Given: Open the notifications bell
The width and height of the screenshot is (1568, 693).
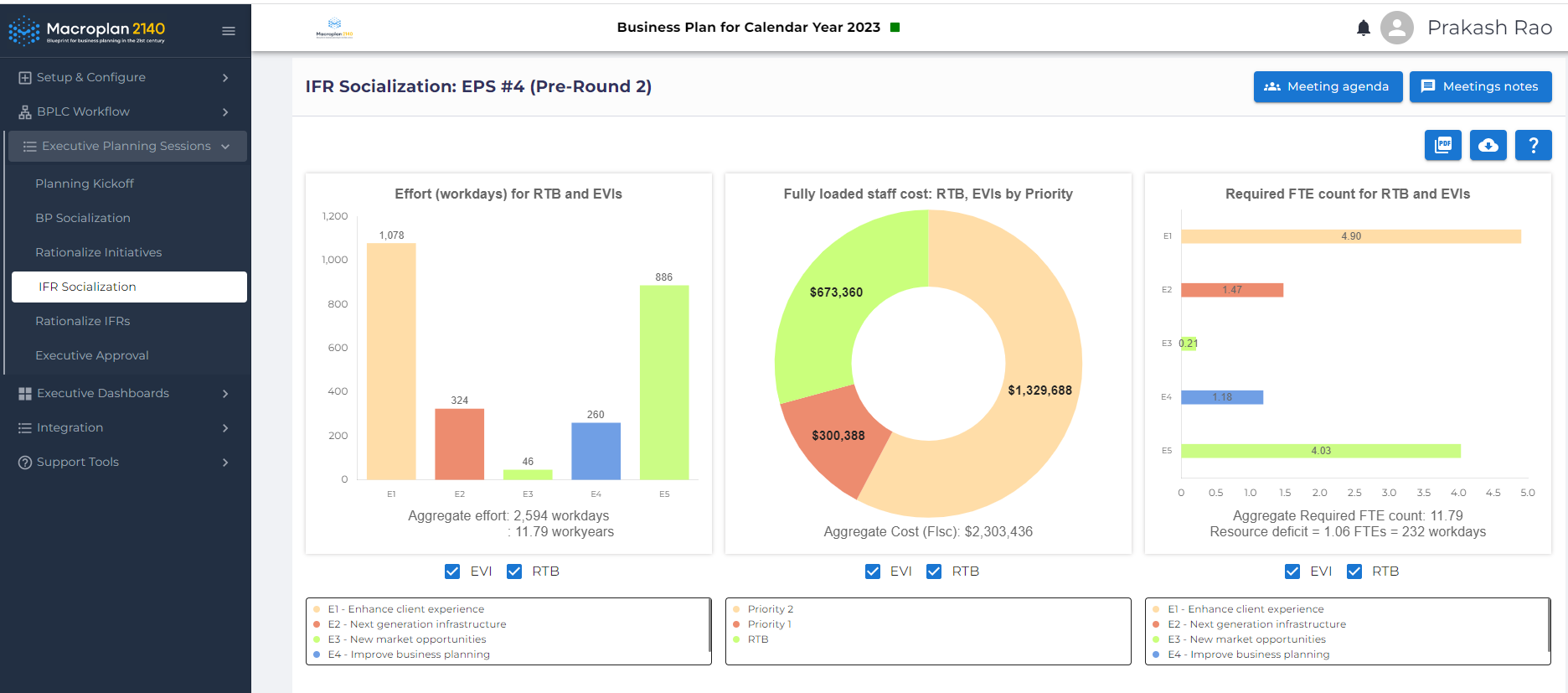Looking at the screenshot, I should coord(1363,28).
